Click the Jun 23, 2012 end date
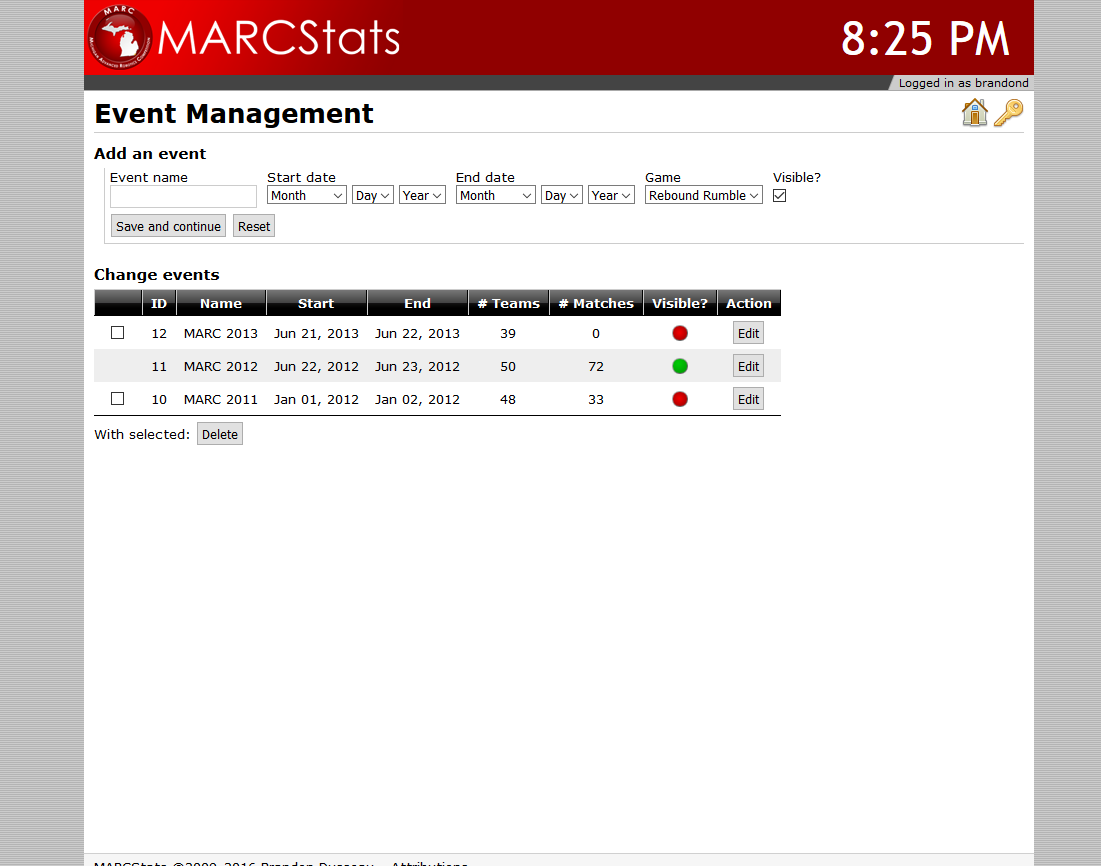Image resolution: width=1101 pixels, height=866 pixels. click(x=417, y=367)
